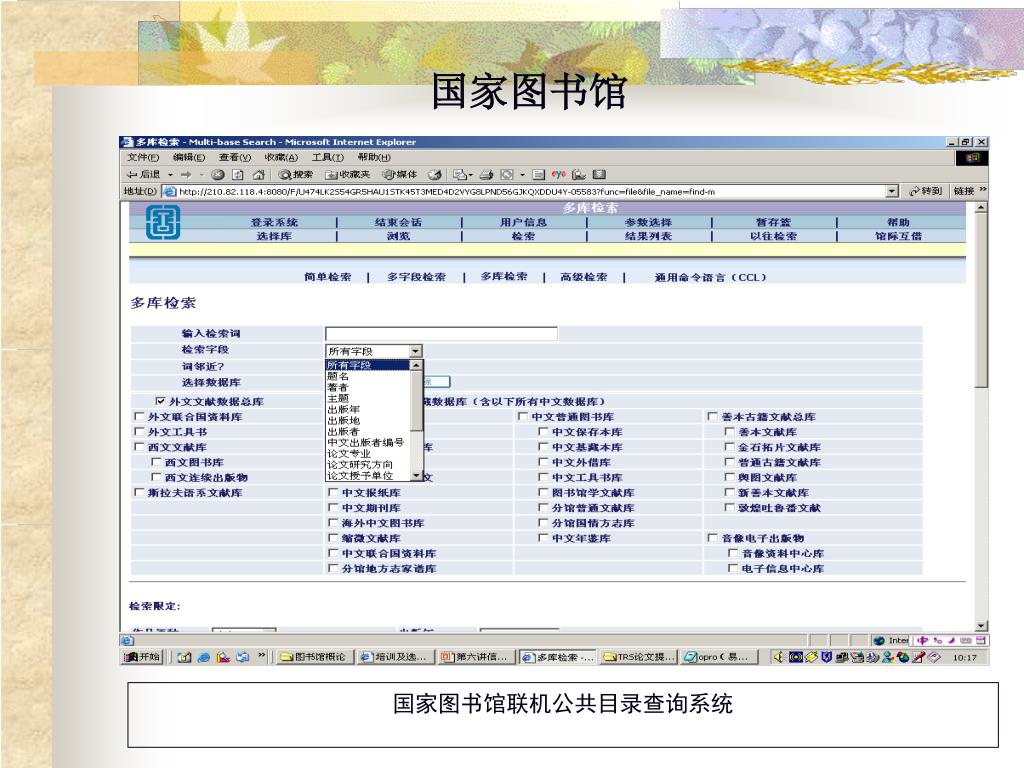Check the 外文联合国资料库 checkbox

click(x=138, y=416)
